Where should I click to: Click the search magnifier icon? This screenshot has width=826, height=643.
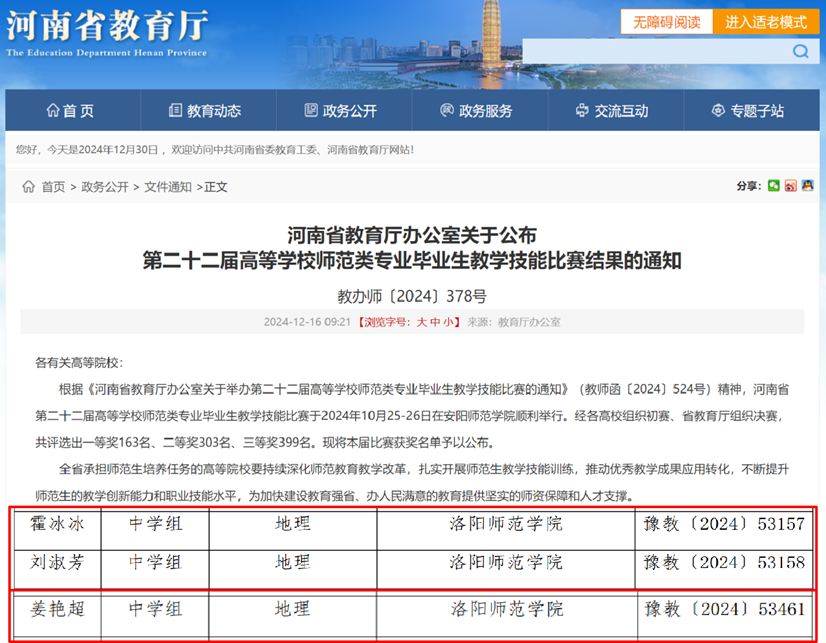pos(800,52)
